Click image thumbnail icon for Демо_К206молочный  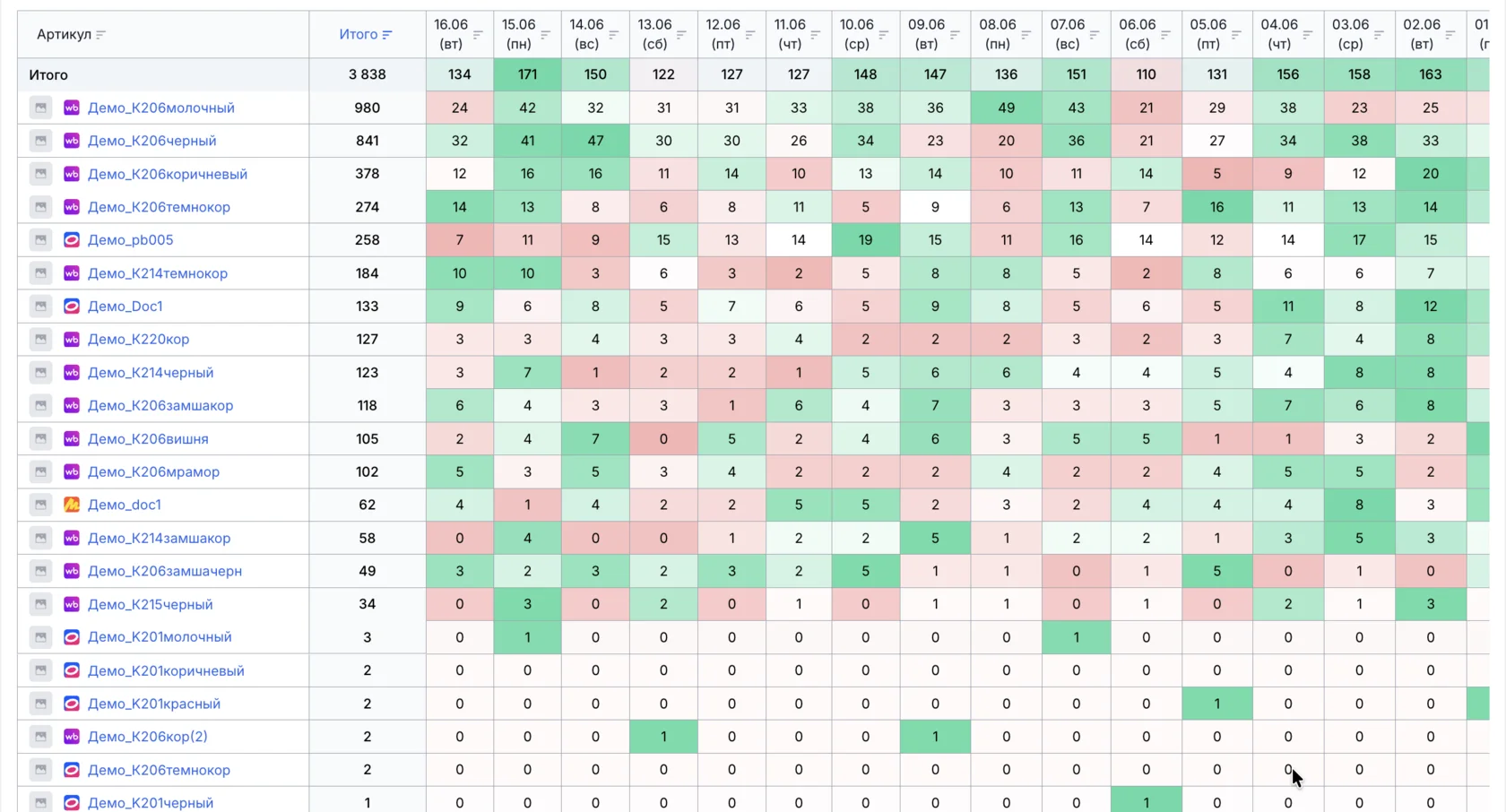click(x=40, y=108)
